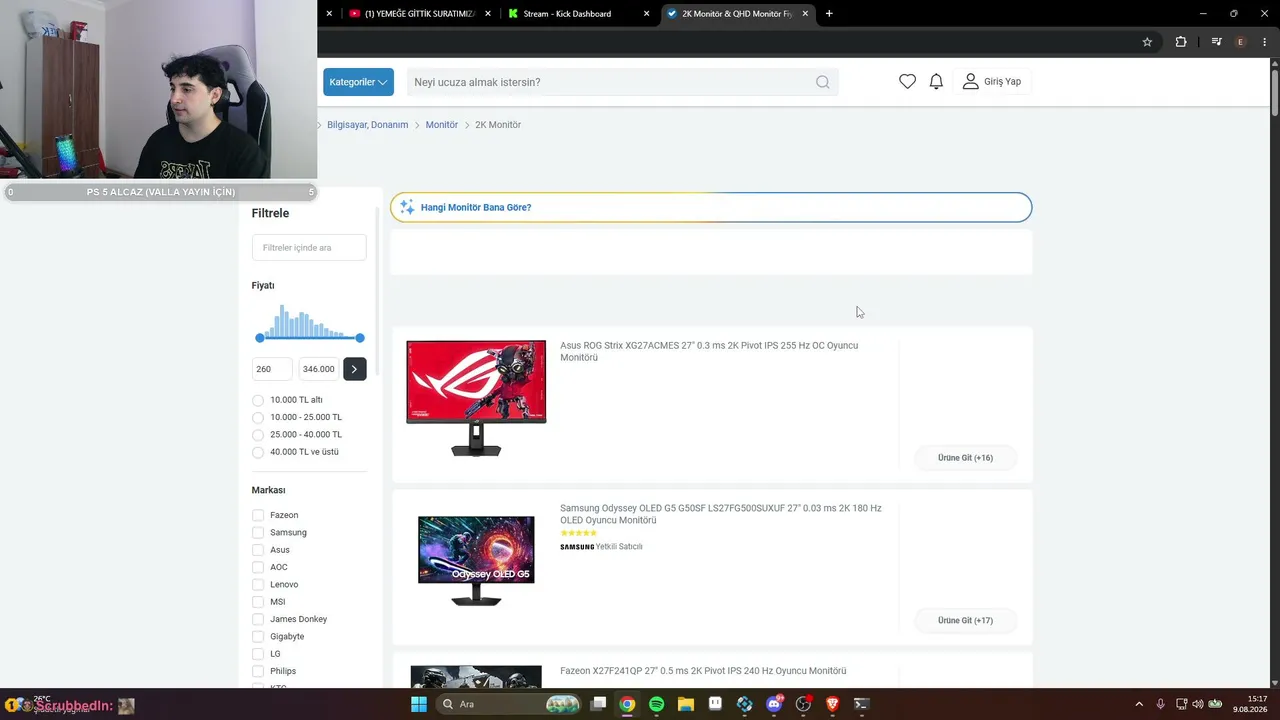Click the search magnifier icon in the site search bar

822,82
